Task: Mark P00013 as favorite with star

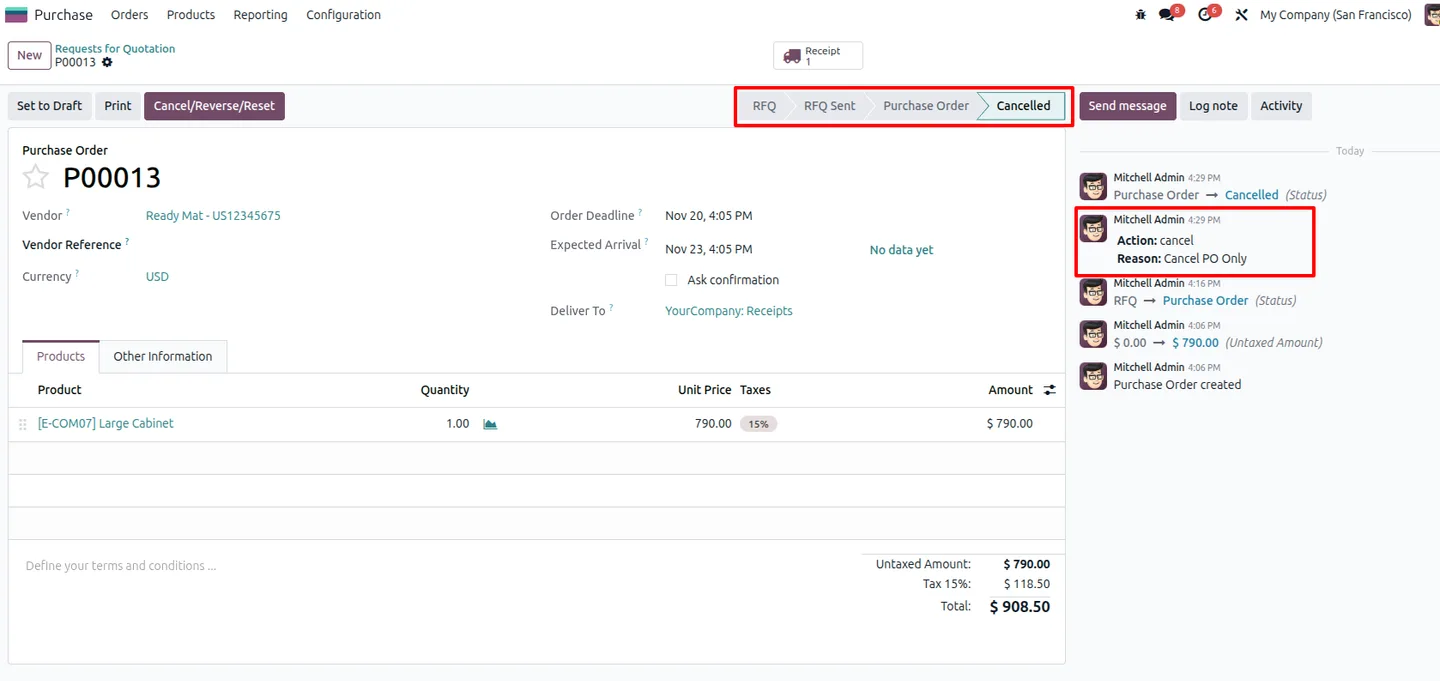Action: click(x=36, y=177)
